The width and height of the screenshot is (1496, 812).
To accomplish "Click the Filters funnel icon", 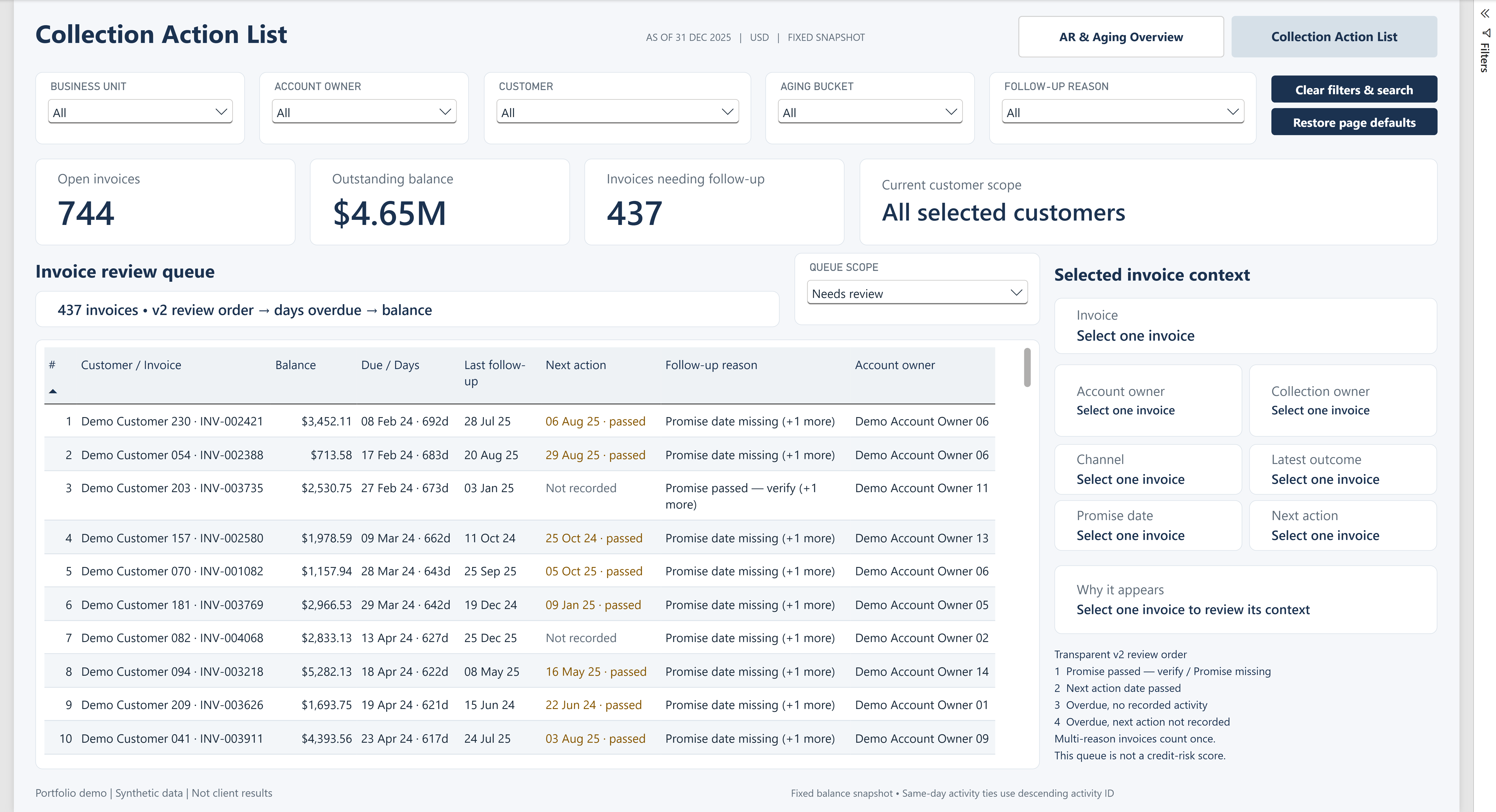I will [1486, 33].
